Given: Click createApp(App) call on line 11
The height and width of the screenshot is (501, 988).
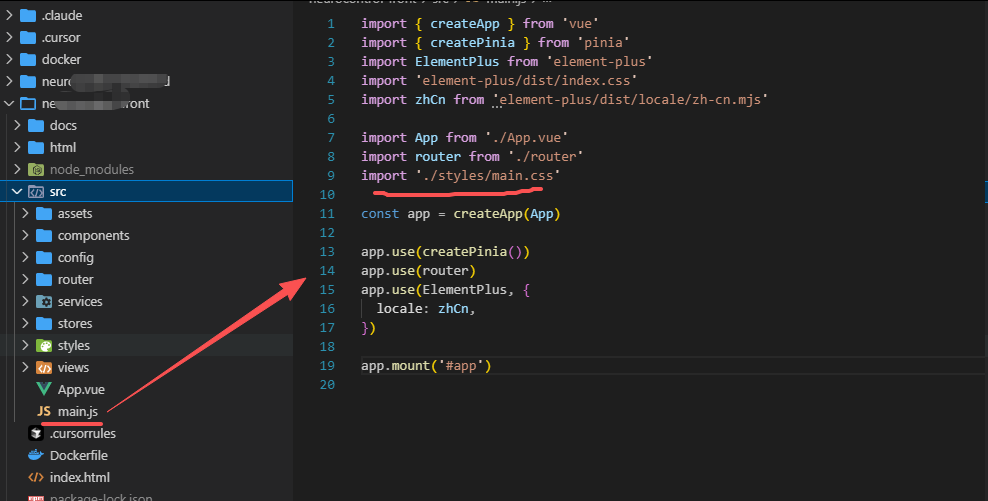Looking at the screenshot, I should [x=507, y=214].
